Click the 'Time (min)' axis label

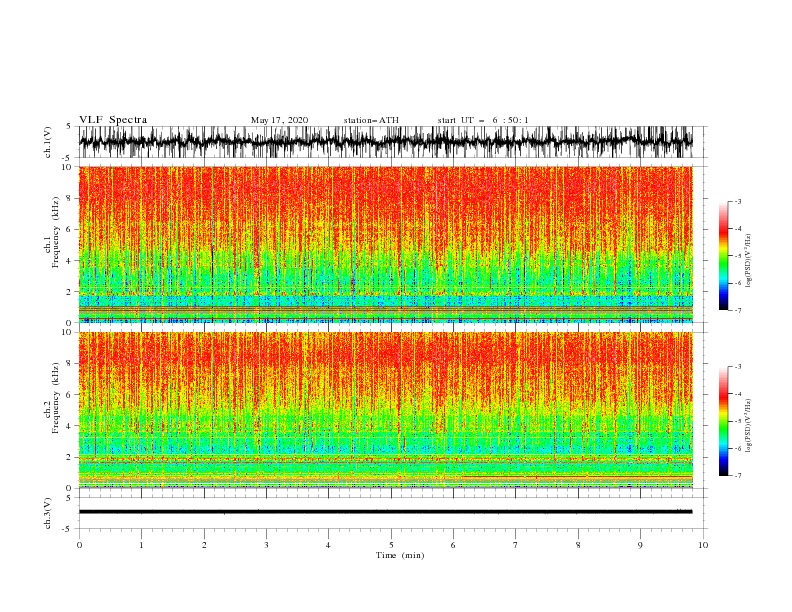(400, 555)
